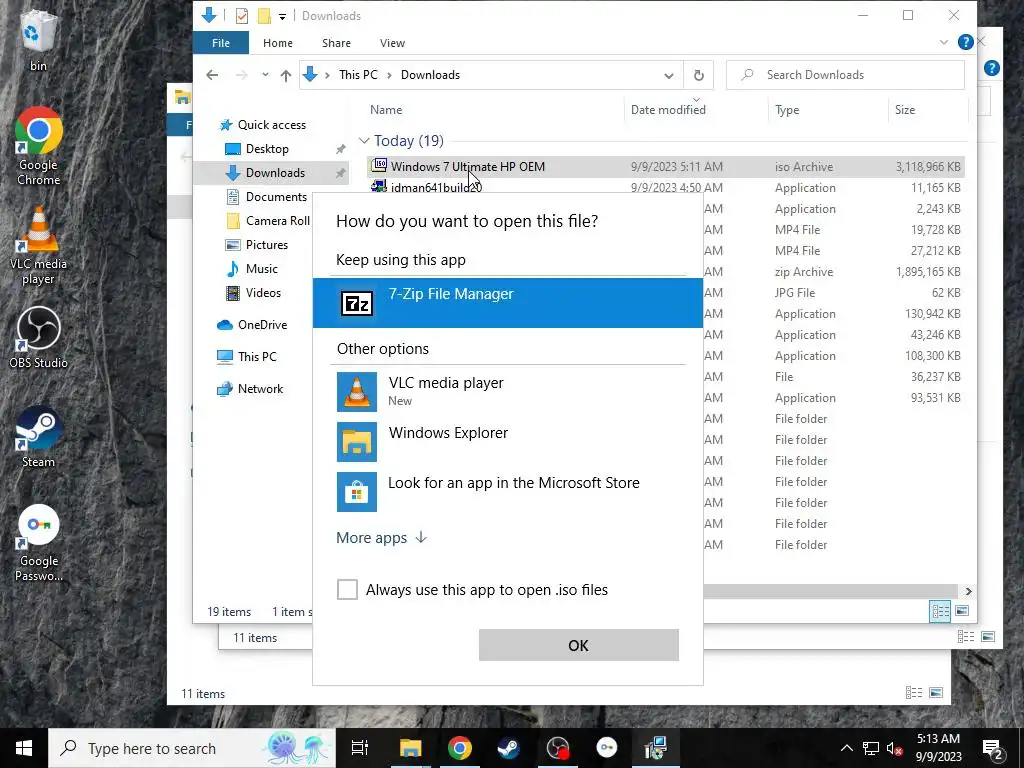Viewport: 1024px width, 768px height.
Task: Click Properties icon in title bar
Action: 242,16
